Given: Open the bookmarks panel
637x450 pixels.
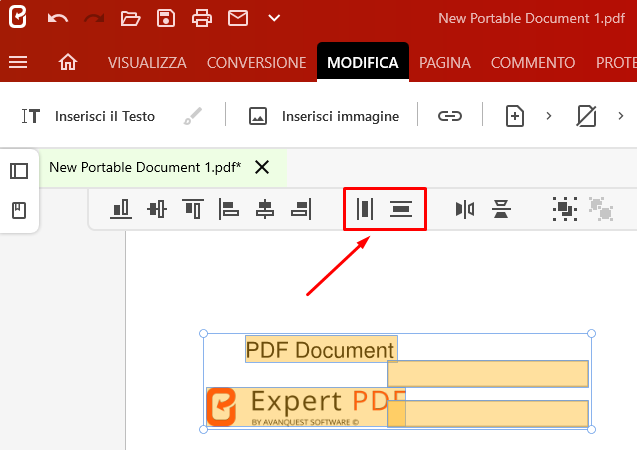Looking at the screenshot, I should click(x=19, y=210).
